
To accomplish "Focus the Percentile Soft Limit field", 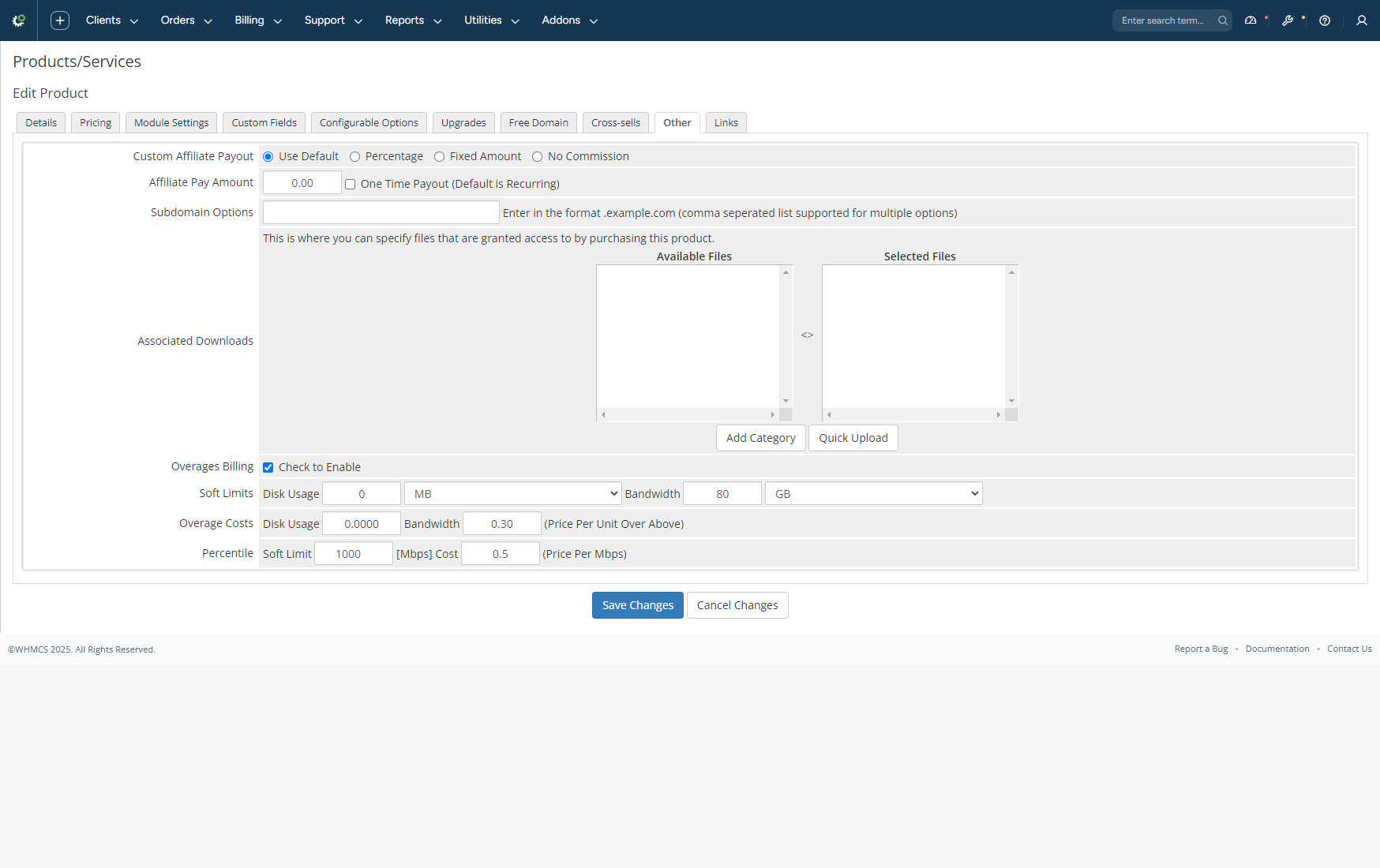I will (x=354, y=554).
